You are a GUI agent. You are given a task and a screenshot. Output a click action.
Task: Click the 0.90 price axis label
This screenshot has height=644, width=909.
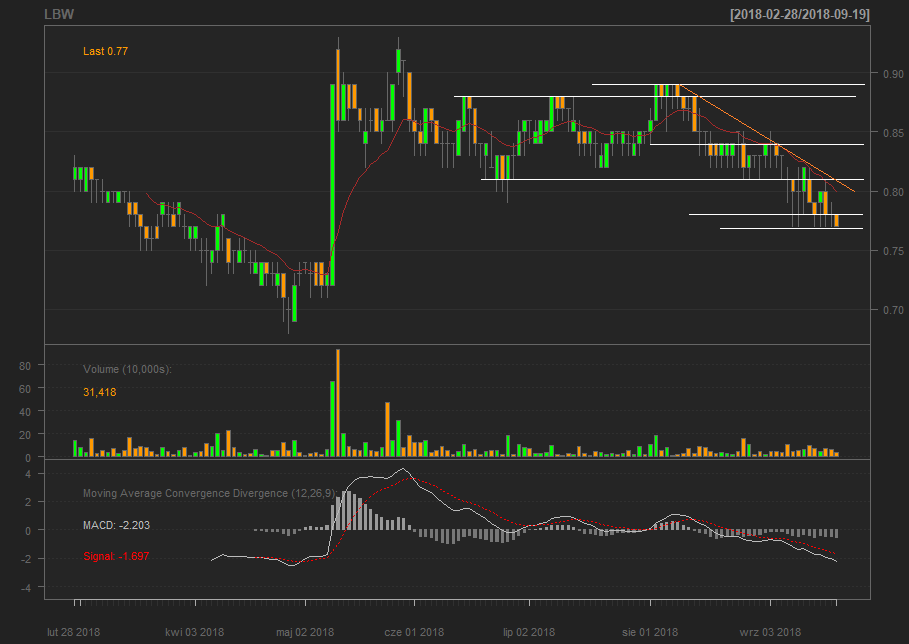click(893, 74)
